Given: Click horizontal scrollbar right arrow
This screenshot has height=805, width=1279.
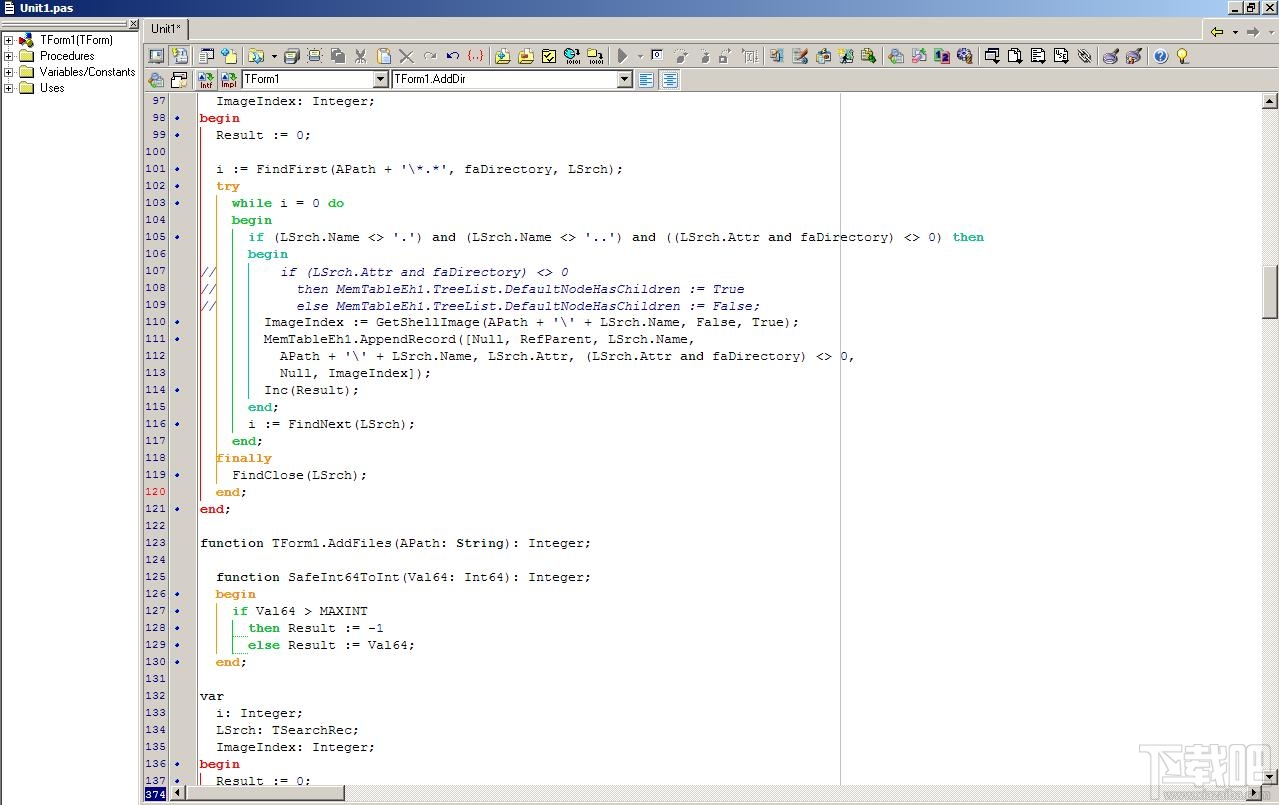Looking at the screenshot, I should pyautogui.click(x=1254, y=793).
